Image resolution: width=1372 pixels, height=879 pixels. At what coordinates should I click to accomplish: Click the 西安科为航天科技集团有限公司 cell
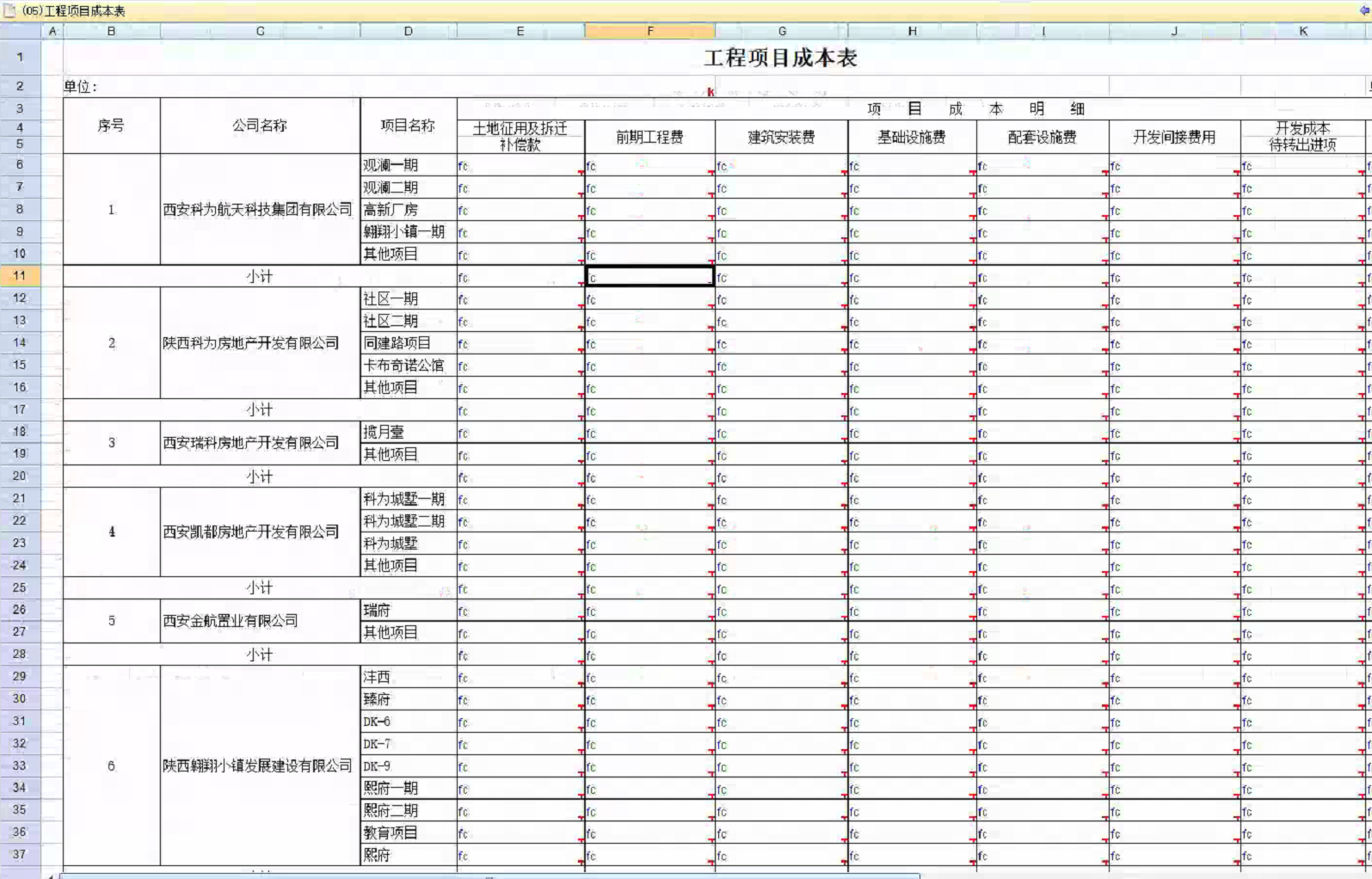click(260, 210)
